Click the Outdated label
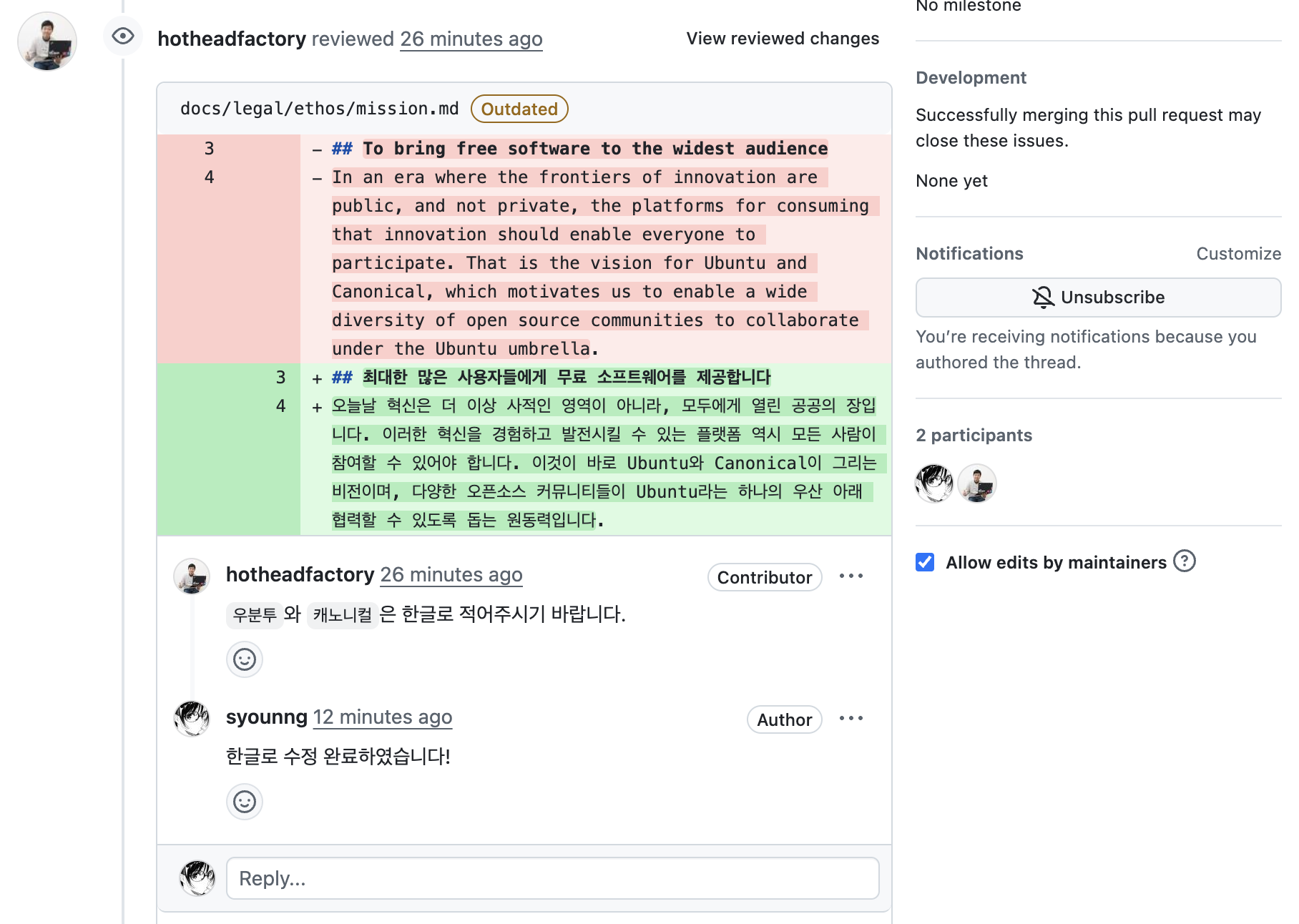The image size is (1299, 924). 519,109
